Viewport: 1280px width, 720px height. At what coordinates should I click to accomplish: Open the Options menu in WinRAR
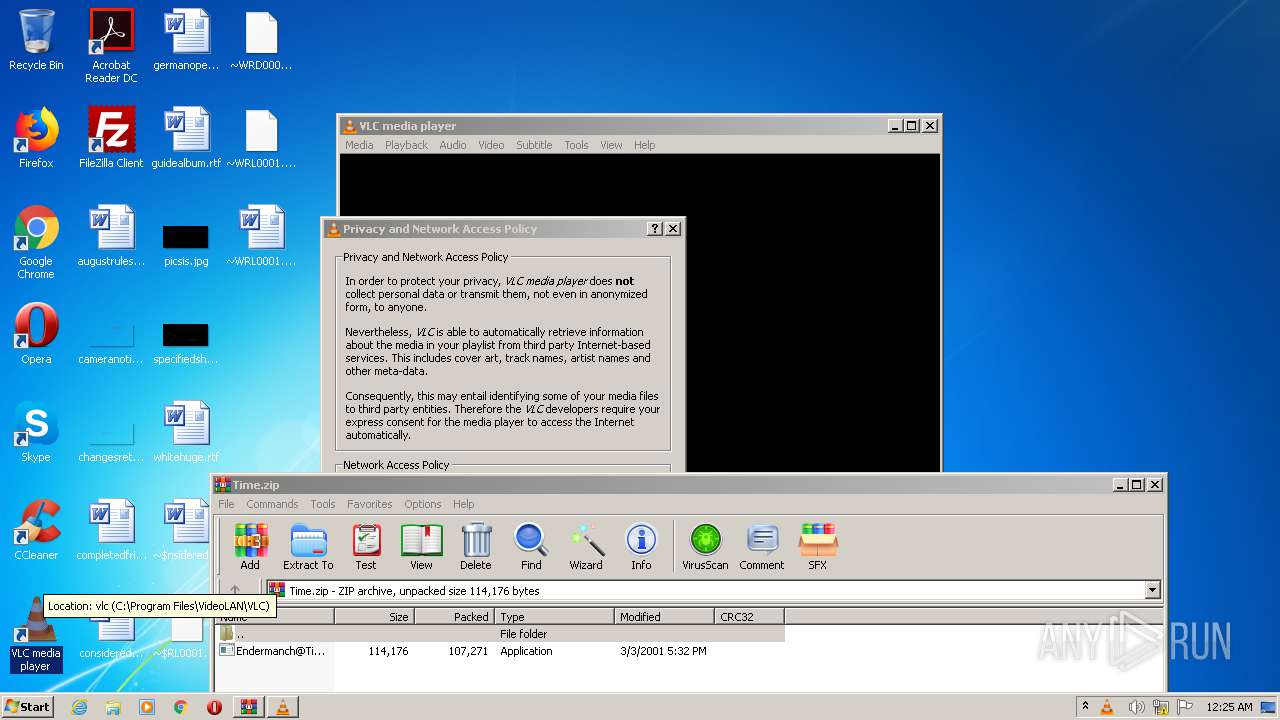(x=422, y=504)
